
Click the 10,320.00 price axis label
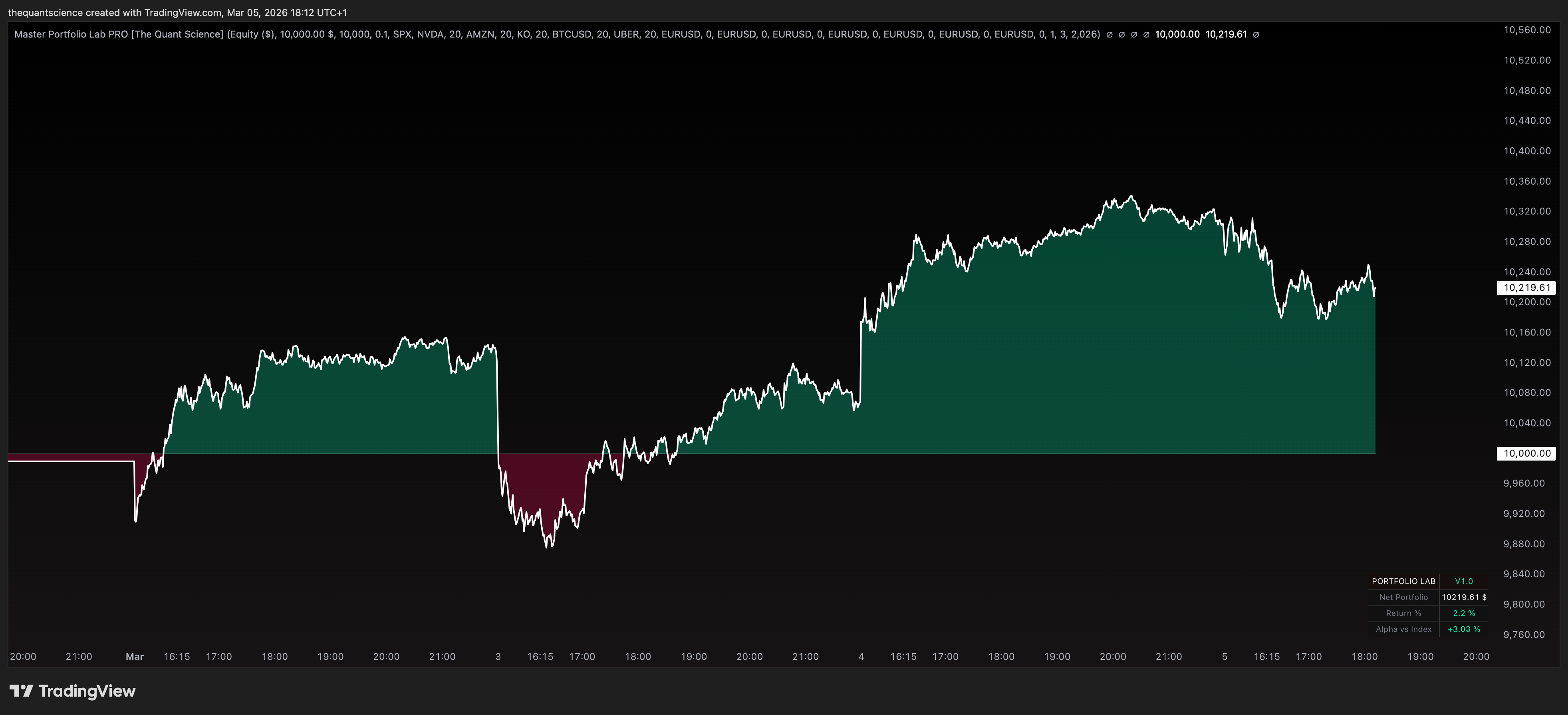1526,211
